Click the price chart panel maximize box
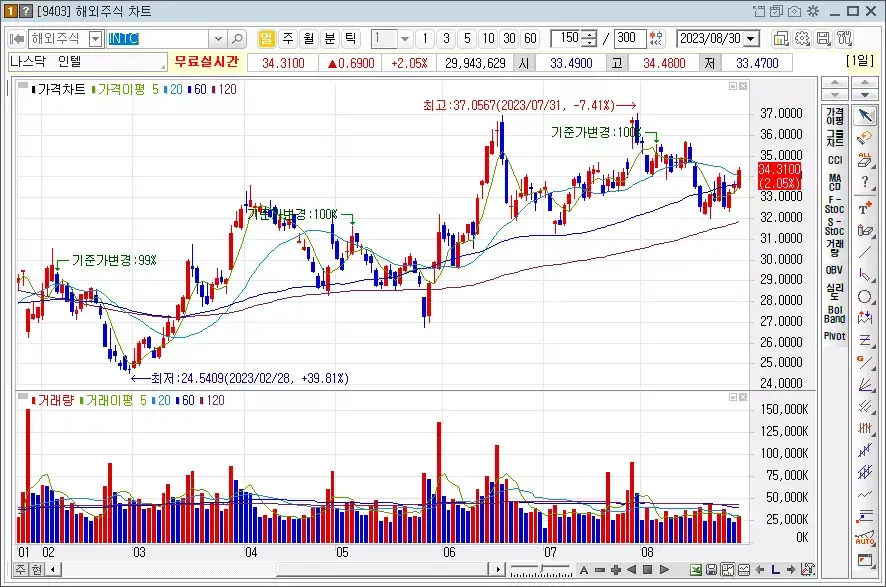Screen dimensions: 886x587 point(733,86)
